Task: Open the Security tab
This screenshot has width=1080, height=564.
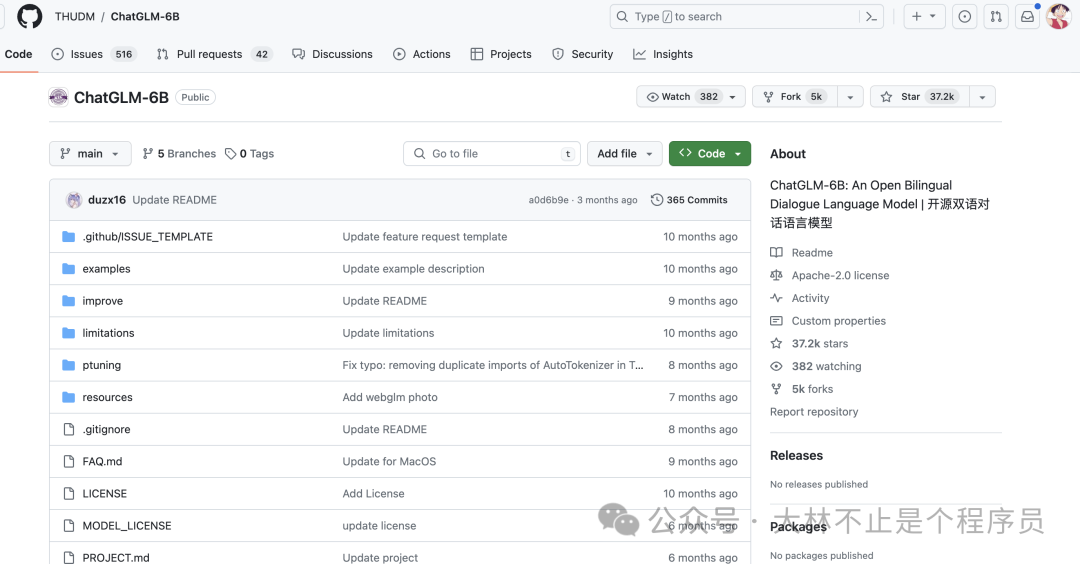Action: click(583, 54)
